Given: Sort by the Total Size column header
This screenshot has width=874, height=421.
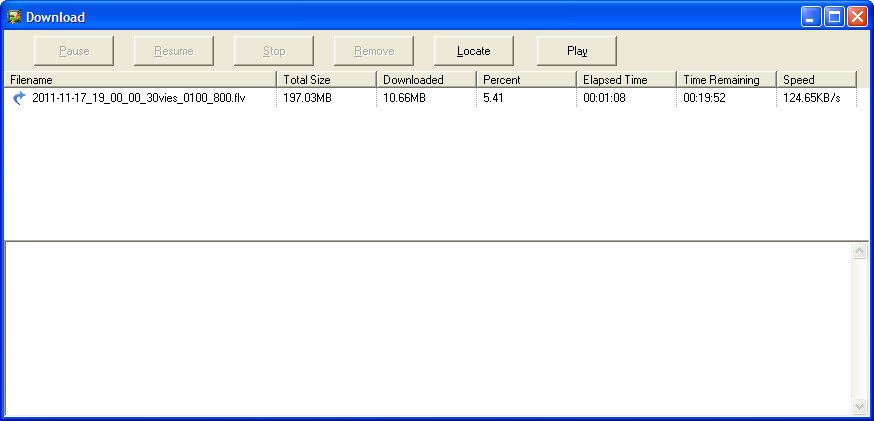Looking at the screenshot, I should [x=327, y=80].
